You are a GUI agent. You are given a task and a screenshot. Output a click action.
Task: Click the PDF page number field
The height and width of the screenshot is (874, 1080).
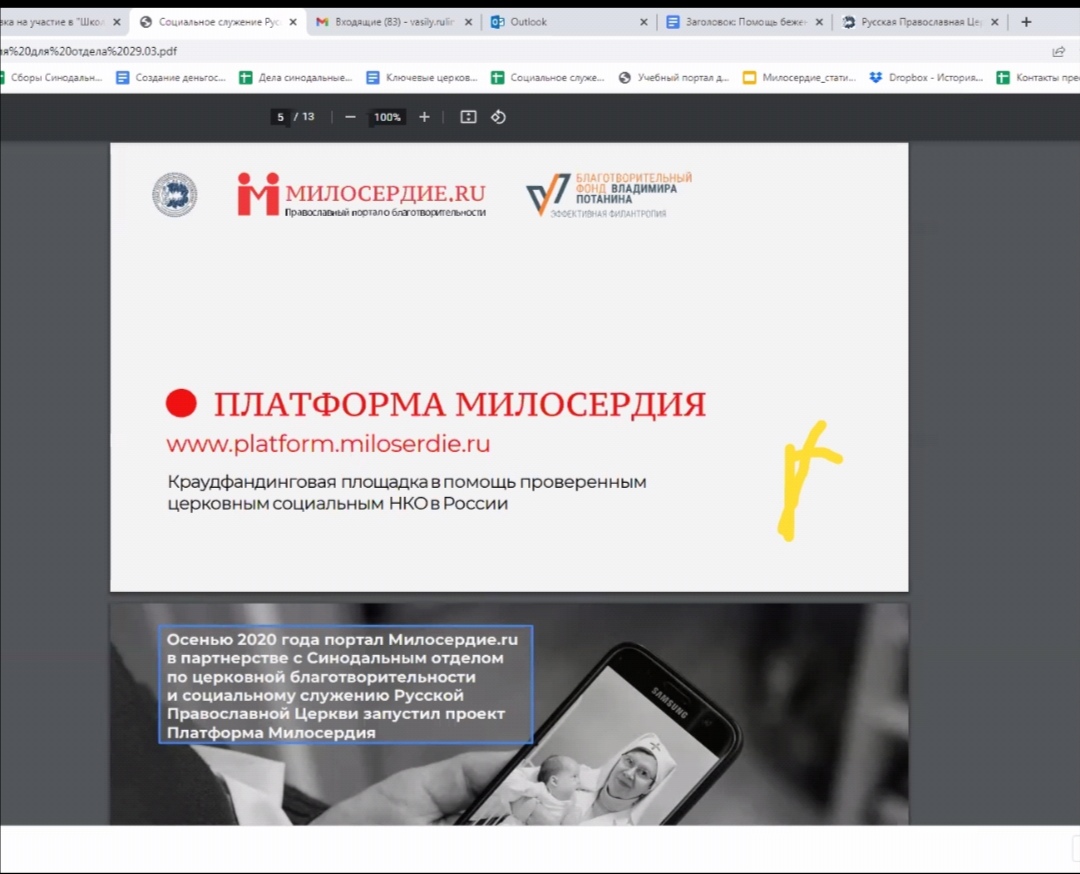point(281,117)
